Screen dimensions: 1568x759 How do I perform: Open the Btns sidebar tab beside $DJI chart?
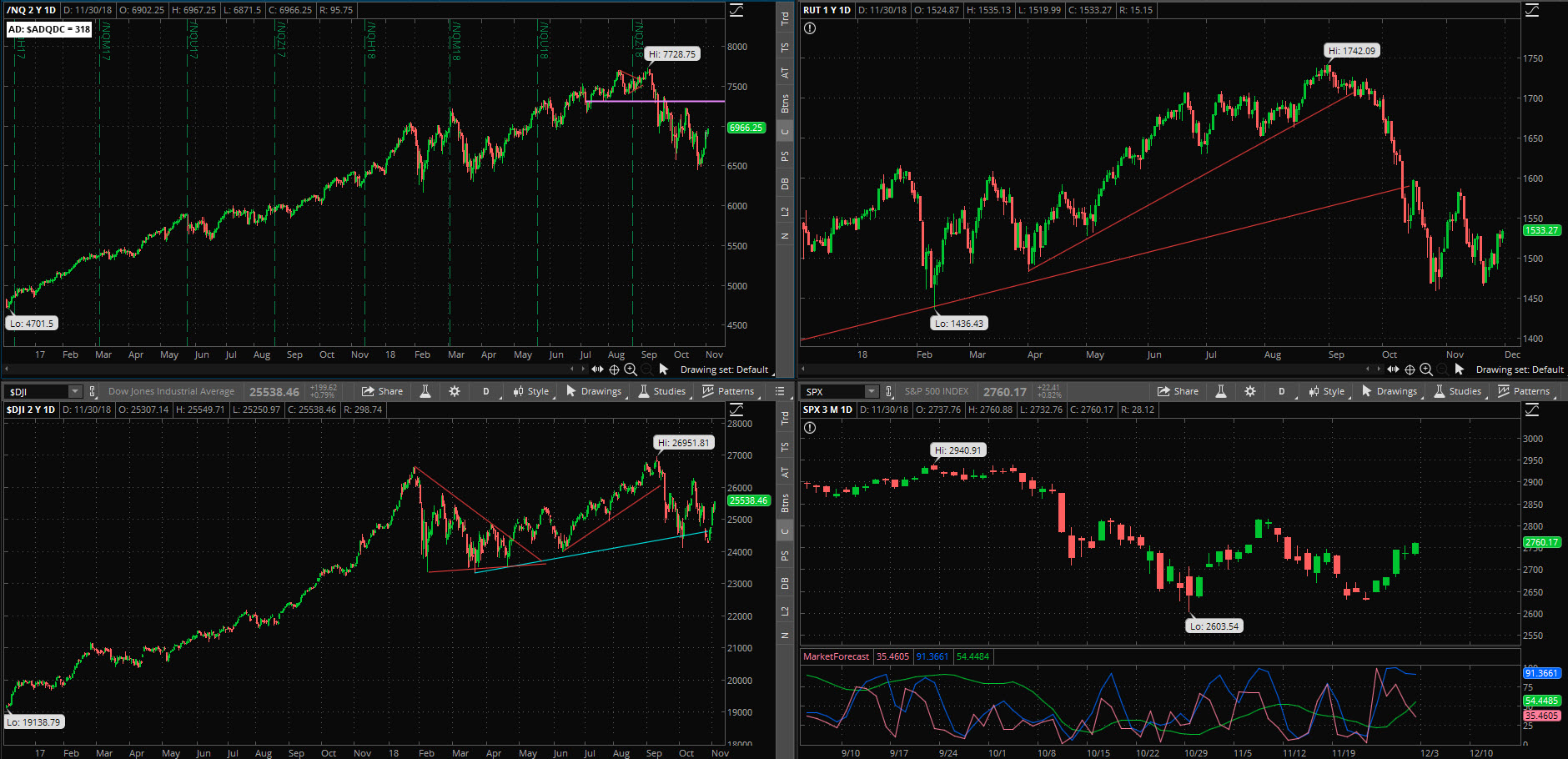pos(785,504)
